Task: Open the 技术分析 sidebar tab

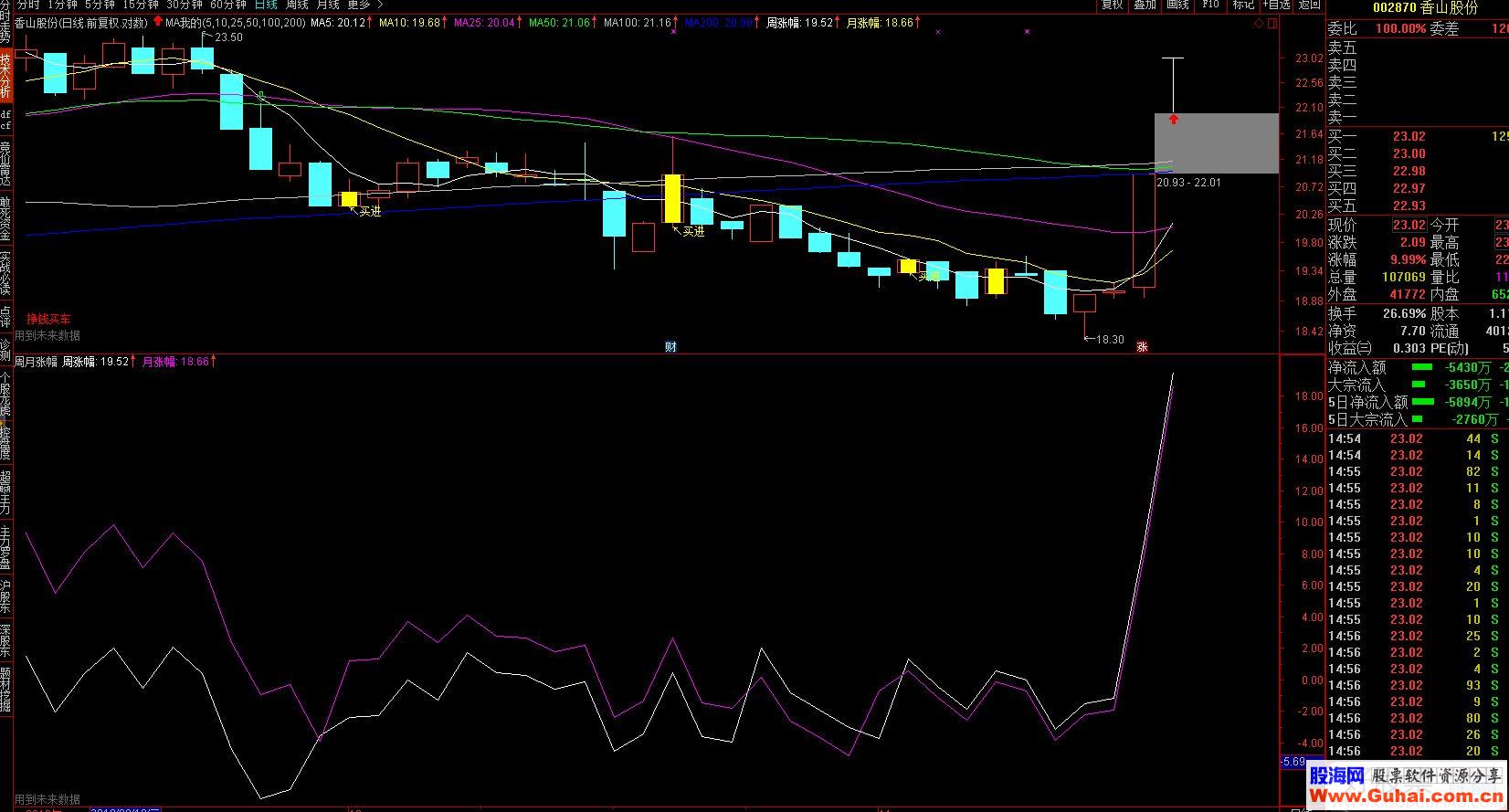Action: click(x=5, y=76)
